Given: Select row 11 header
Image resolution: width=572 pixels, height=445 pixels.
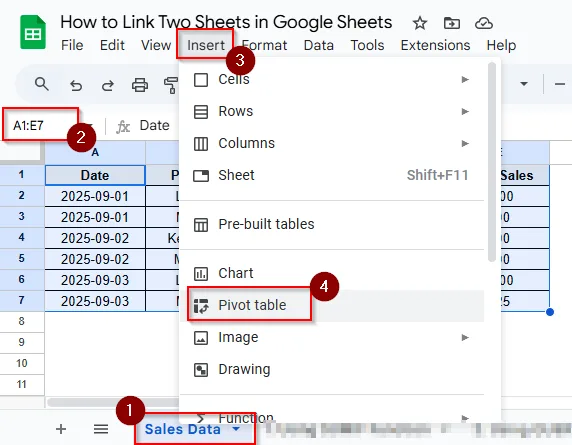Looking at the screenshot, I should (22, 384).
